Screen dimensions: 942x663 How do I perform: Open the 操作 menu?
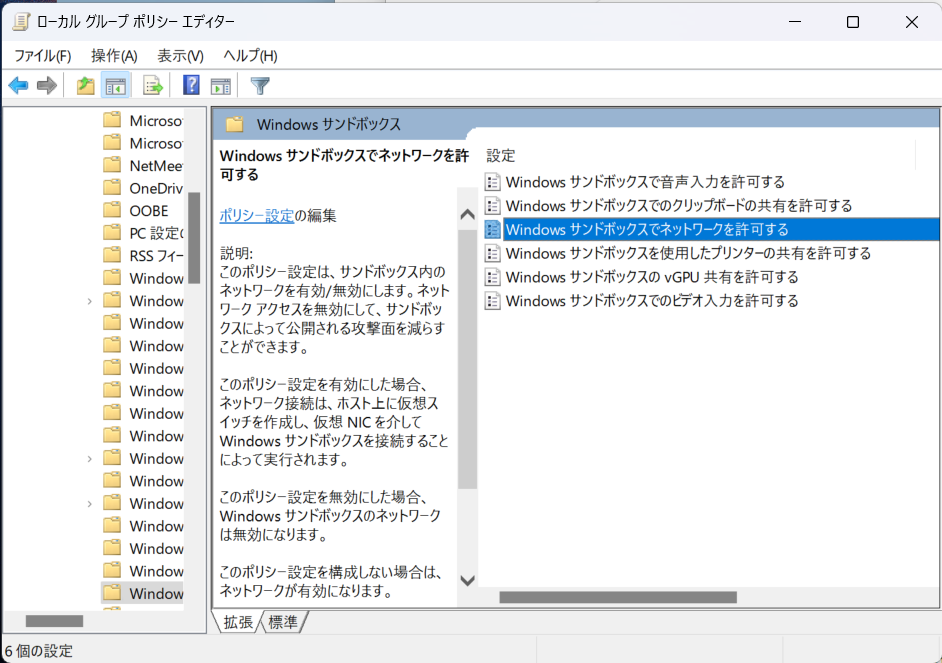tap(113, 55)
